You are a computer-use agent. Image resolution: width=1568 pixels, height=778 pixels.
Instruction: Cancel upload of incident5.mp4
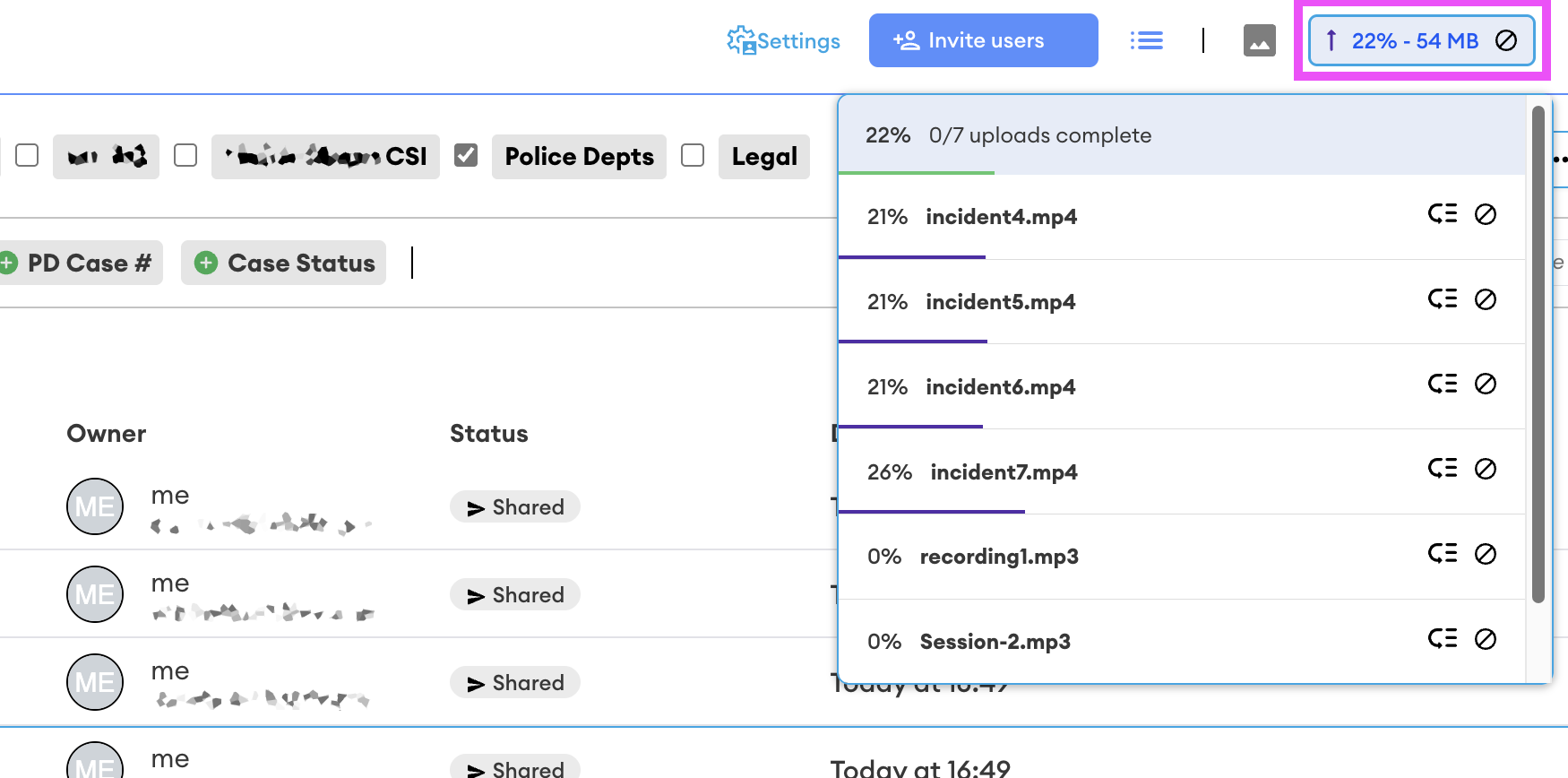1485,299
